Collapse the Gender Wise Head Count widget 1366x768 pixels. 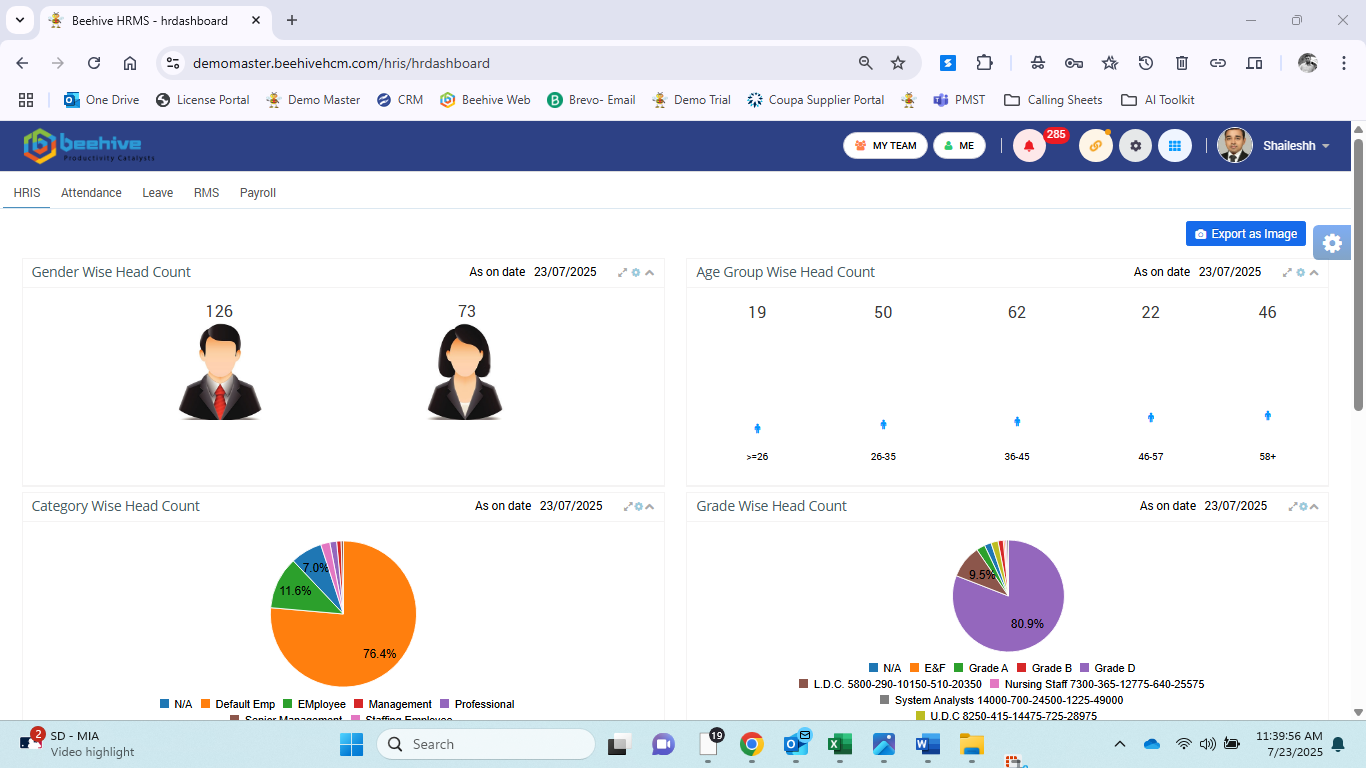[649, 272]
